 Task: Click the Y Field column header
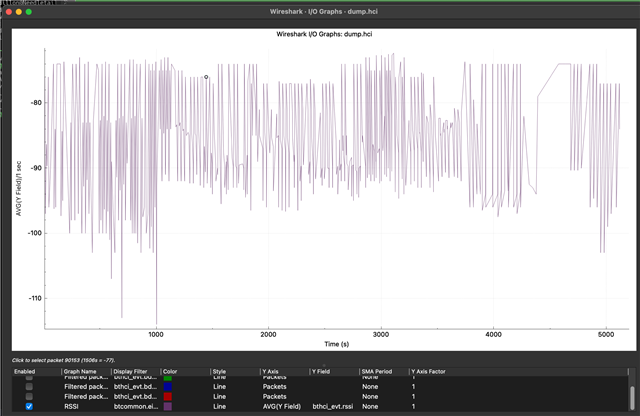tap(321, 372)
